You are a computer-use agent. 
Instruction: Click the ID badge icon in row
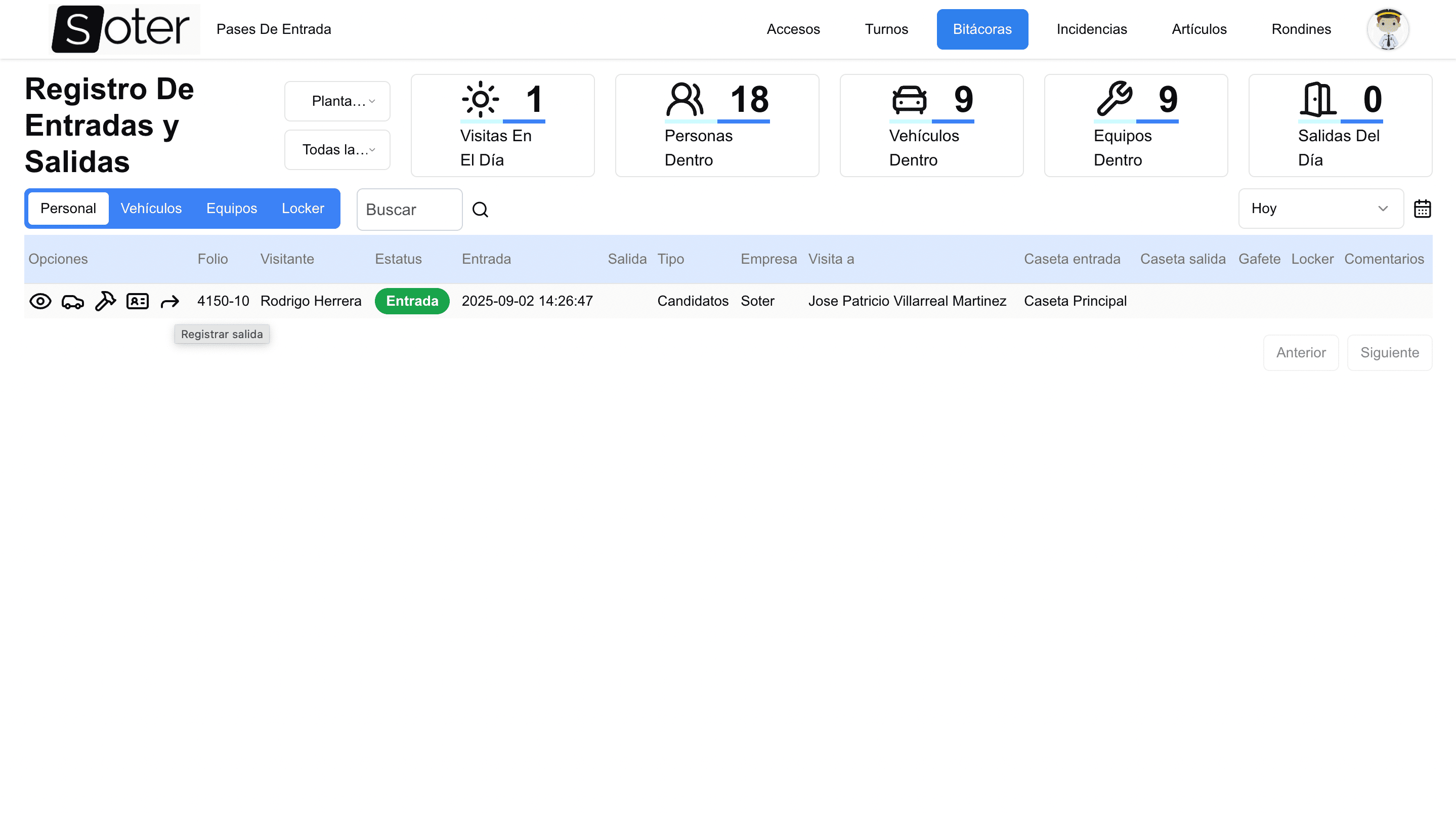pyautogui.click(x=137, y=301)
